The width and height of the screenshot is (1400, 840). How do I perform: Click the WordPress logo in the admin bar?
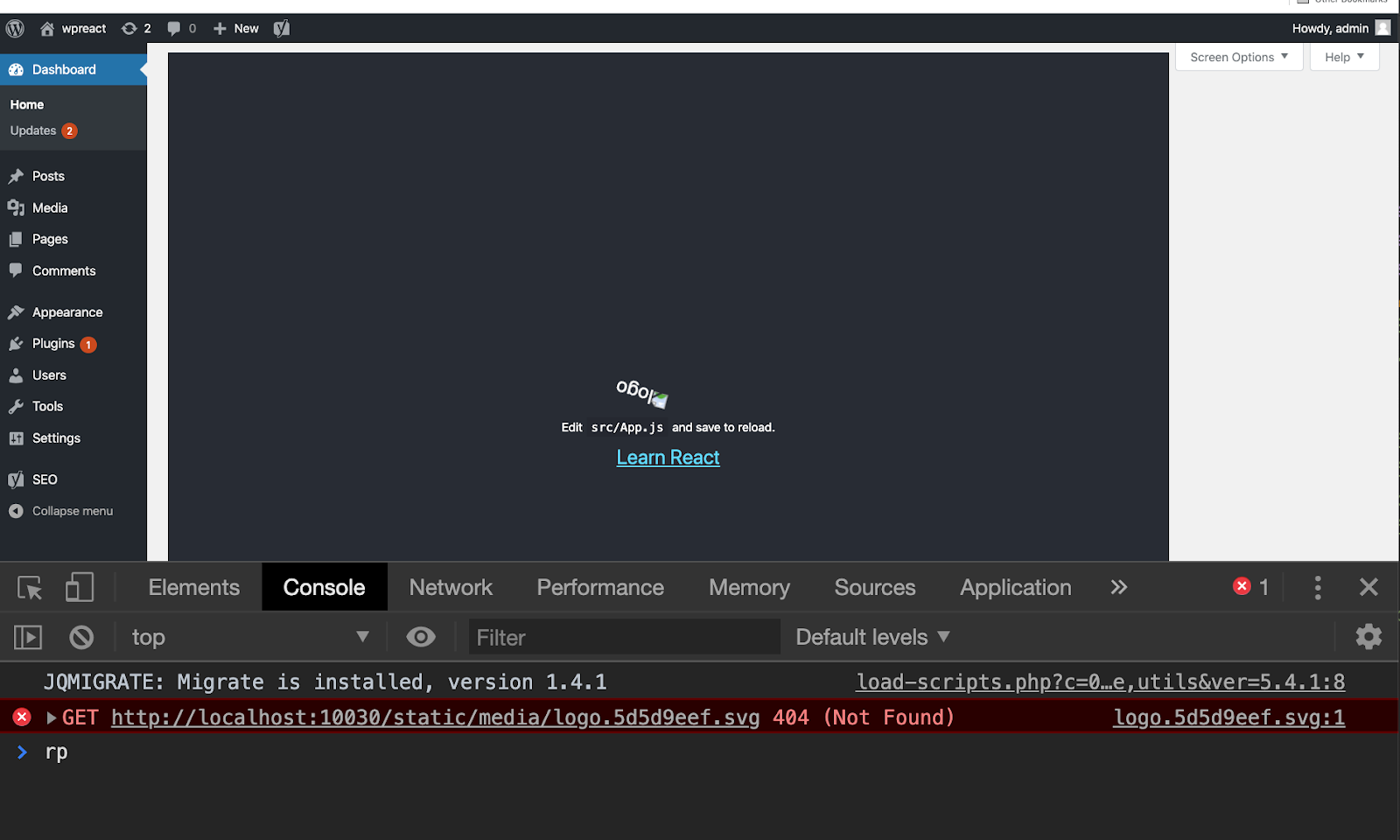pyautogui.click(x=14, y=28)
